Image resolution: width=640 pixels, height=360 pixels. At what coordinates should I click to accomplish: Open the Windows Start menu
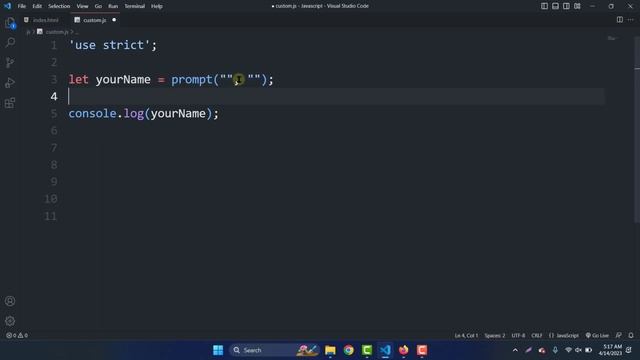(x=218, y=350)
